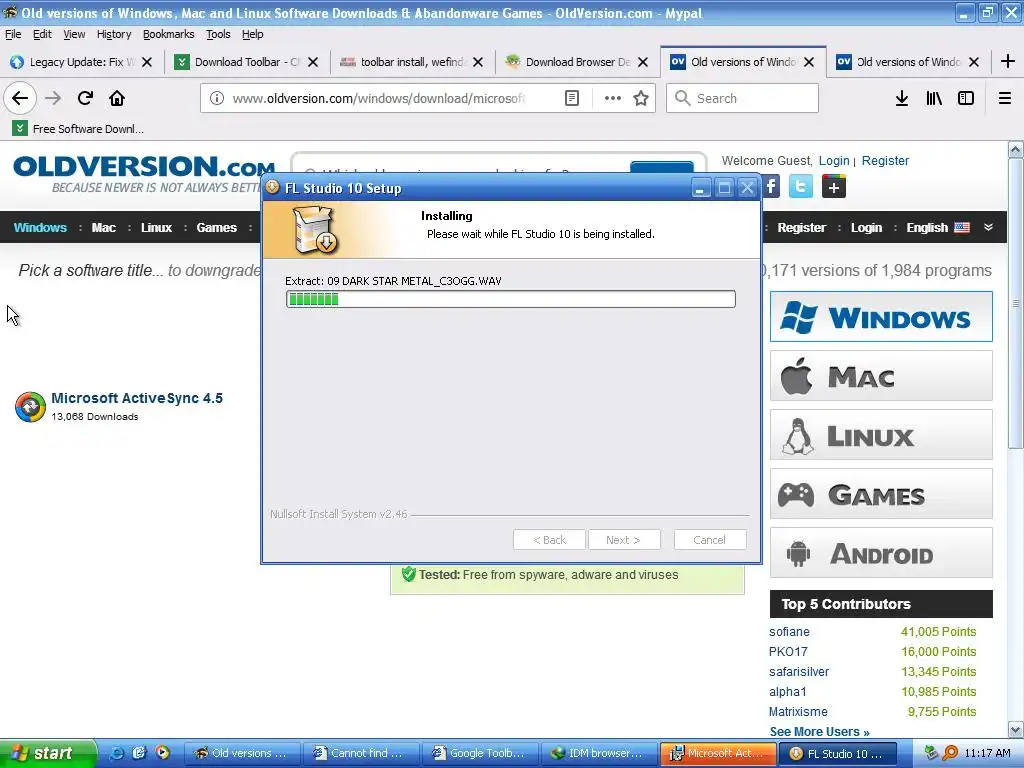Open the Help menu
1024x768 pixels.
[x=253, y=34]
